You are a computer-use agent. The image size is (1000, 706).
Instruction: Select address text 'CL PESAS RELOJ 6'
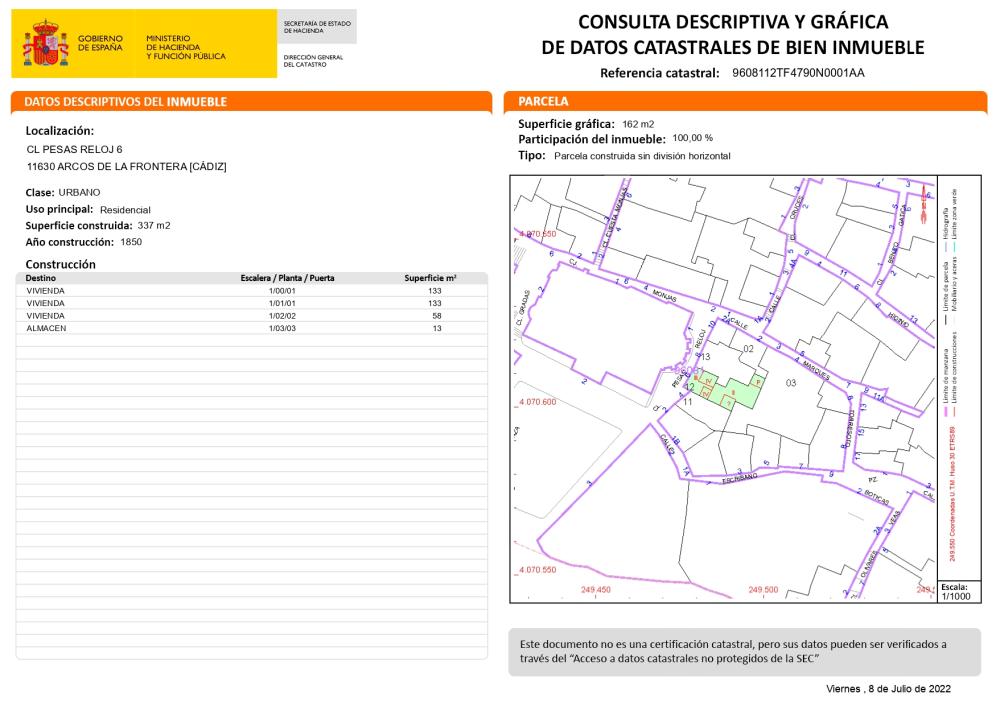click(x=75, y=149)
